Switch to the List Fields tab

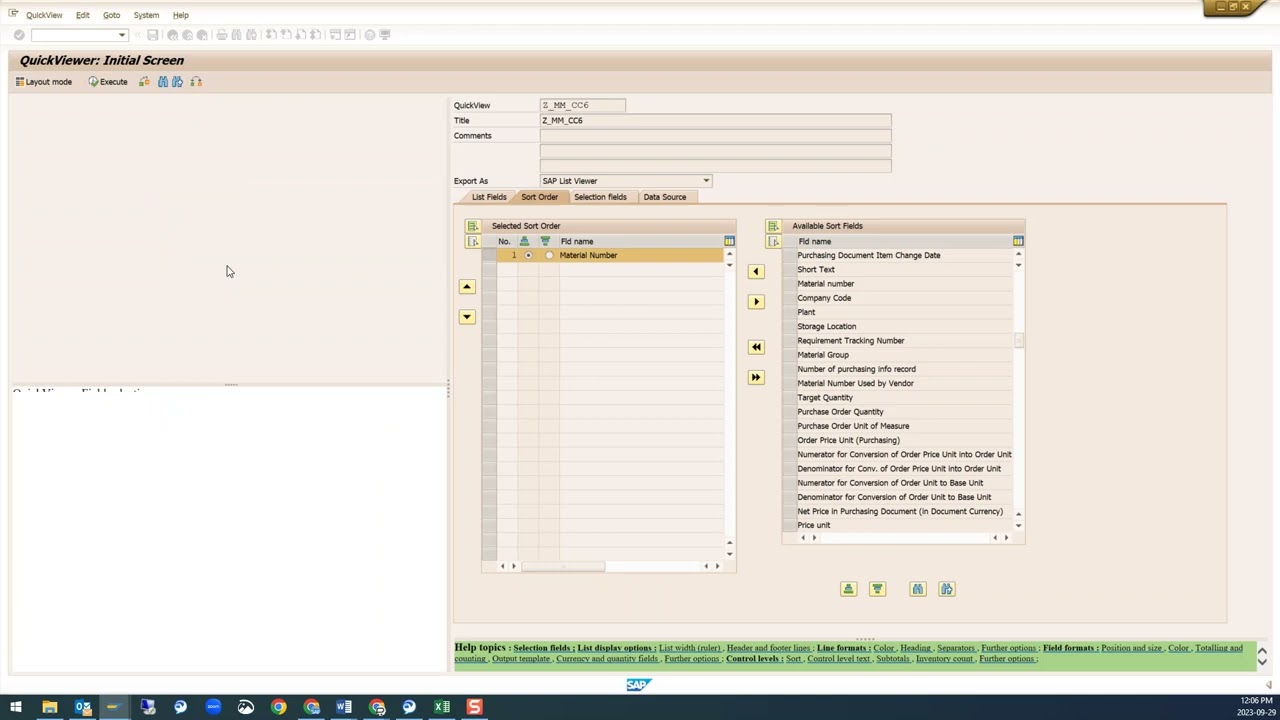489,197
